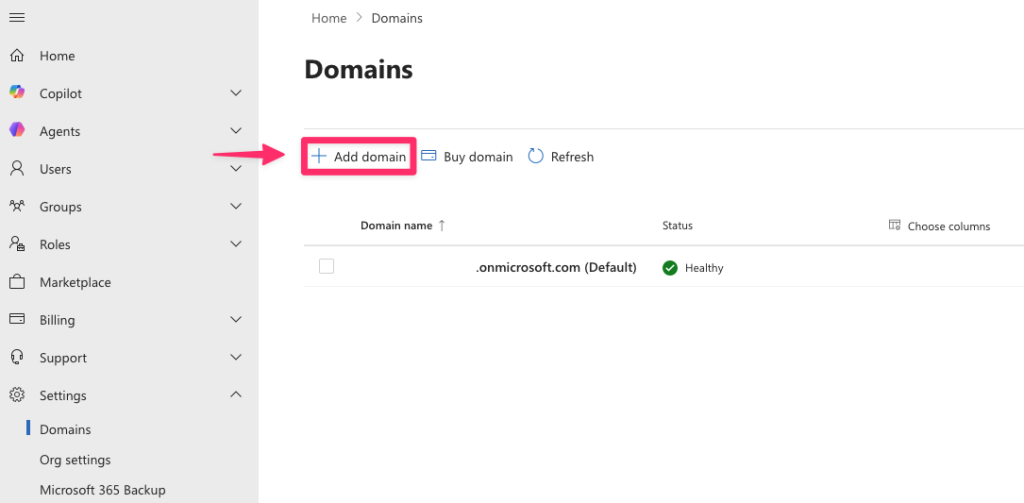The width and height of the screenshot is (1024, 503).
Task: Click the Agents label in sidebar
Action: (60, 131)
